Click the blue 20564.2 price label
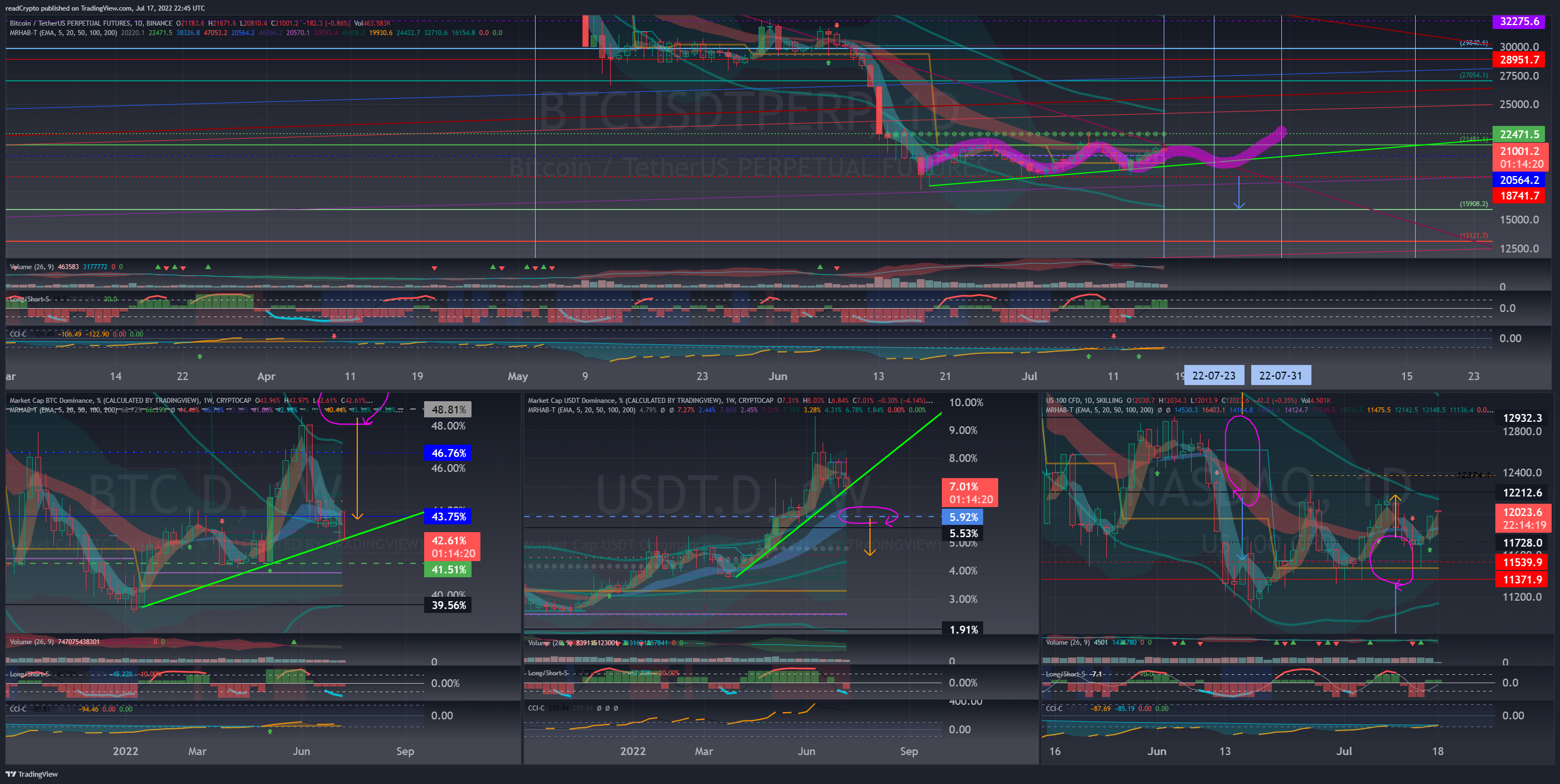The width and height of the screenshot is (1560, 784). (x=1519, y=180)
